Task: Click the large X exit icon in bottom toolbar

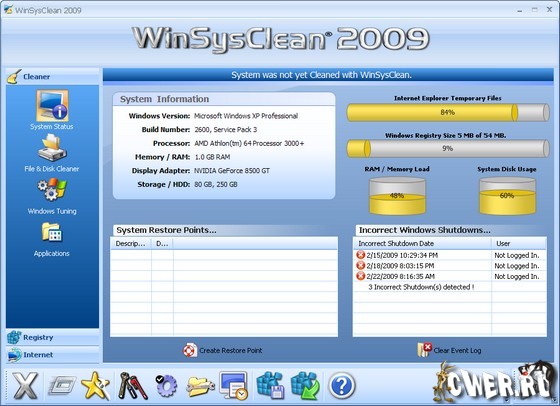Action: point(25,386)
